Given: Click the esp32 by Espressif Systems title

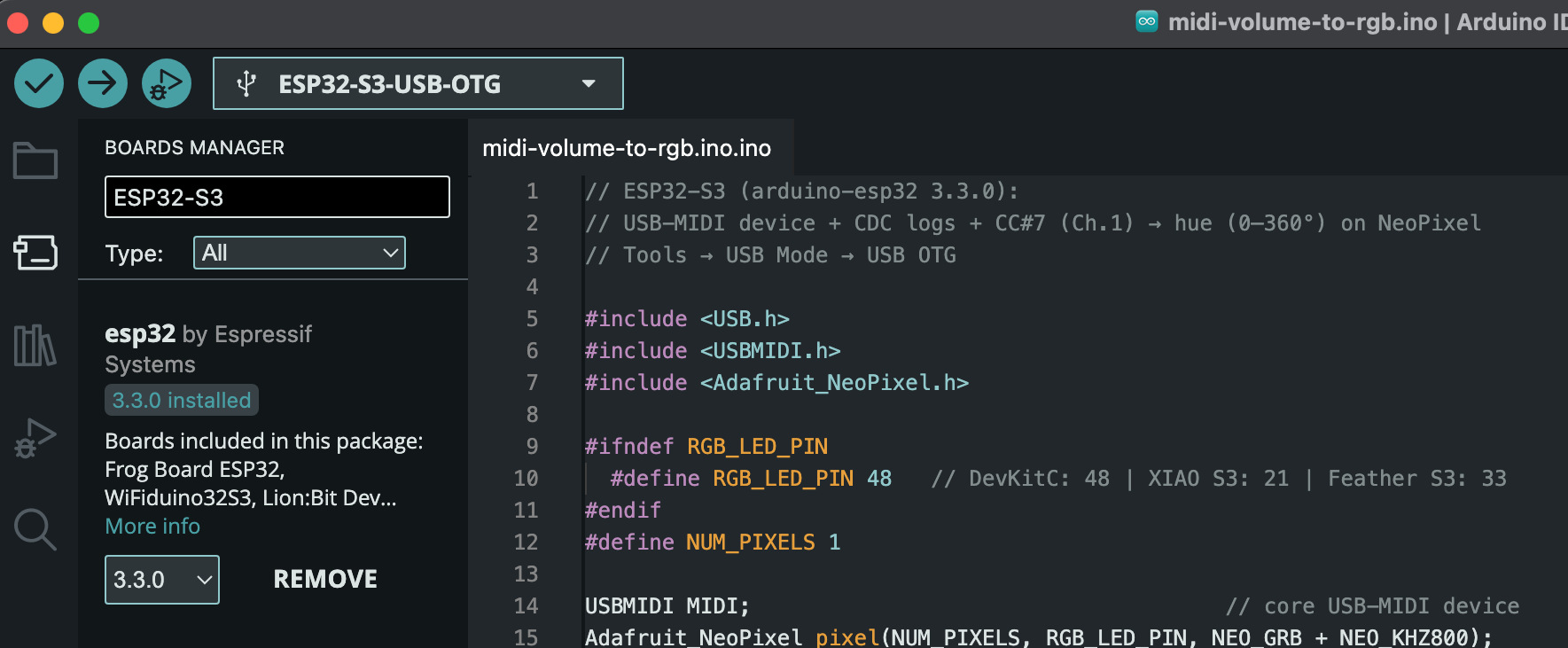Looking at the screenshot, I should point(208,349).
